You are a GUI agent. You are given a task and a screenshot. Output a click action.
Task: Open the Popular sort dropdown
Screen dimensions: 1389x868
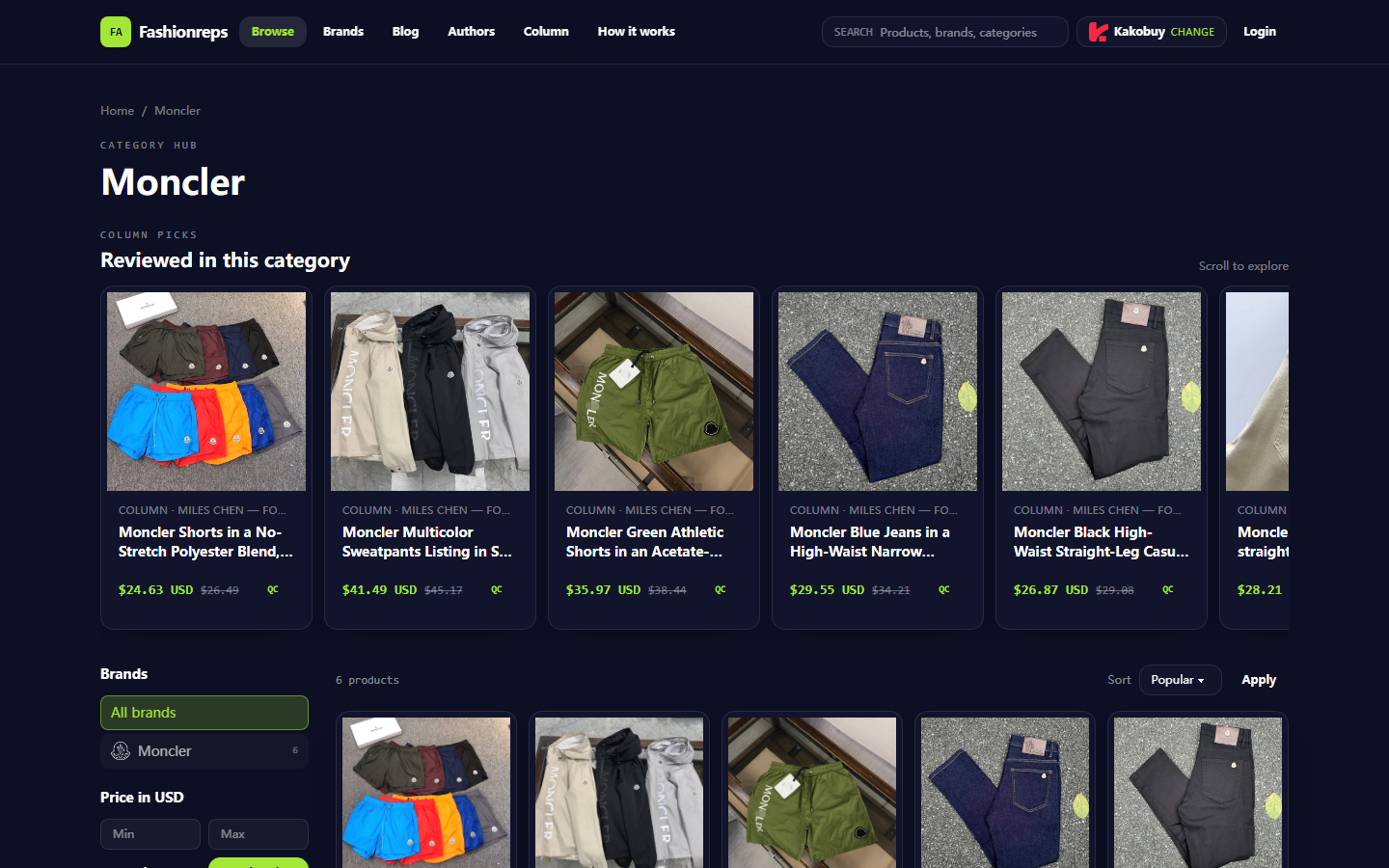click(x=1180, y=680)
